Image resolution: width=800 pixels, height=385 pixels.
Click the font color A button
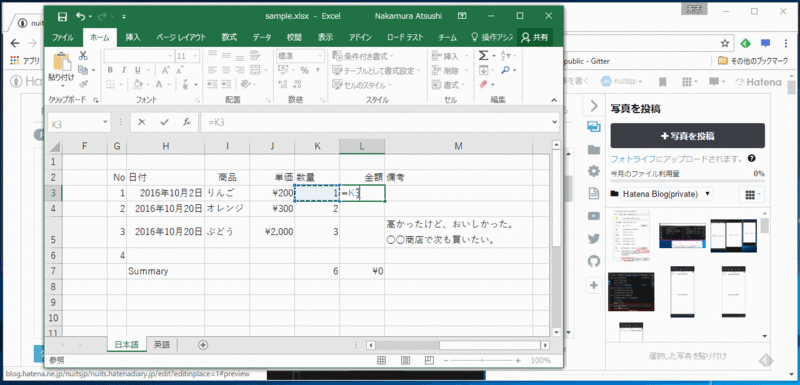click(159, 84)
